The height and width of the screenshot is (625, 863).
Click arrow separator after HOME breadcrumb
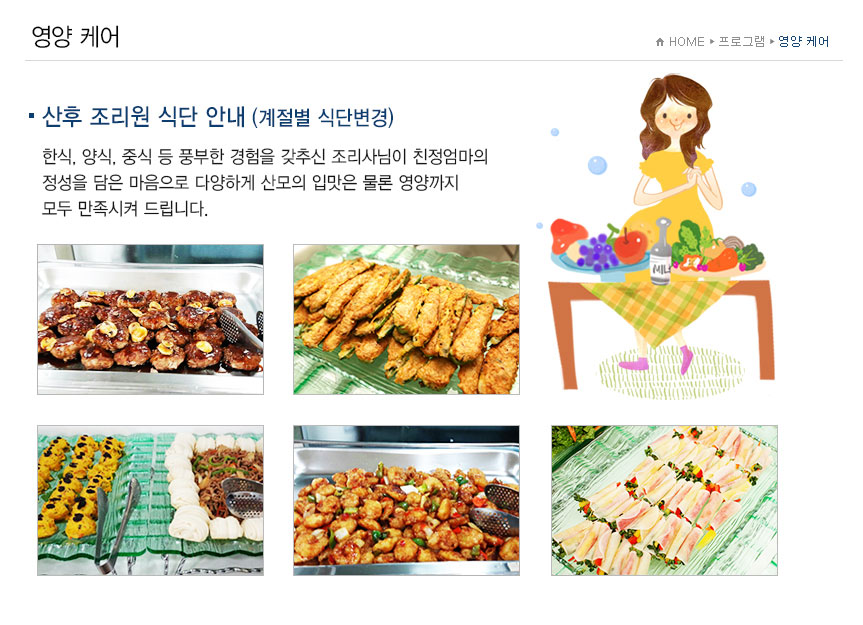[712, 42]
